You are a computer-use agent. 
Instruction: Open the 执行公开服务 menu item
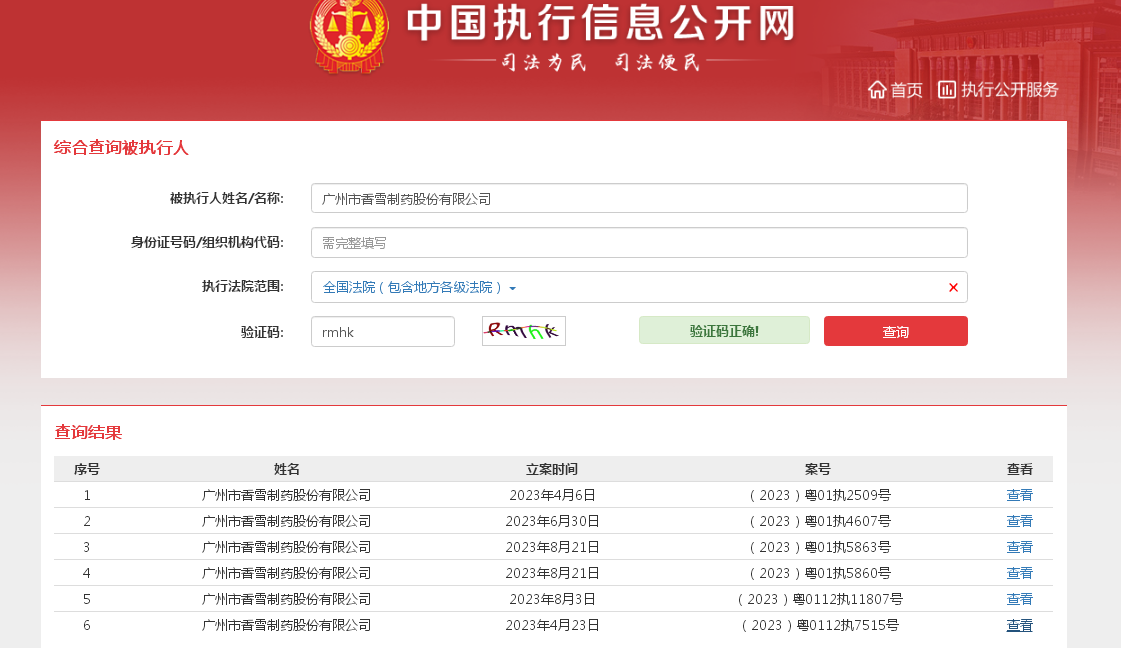1009,90
